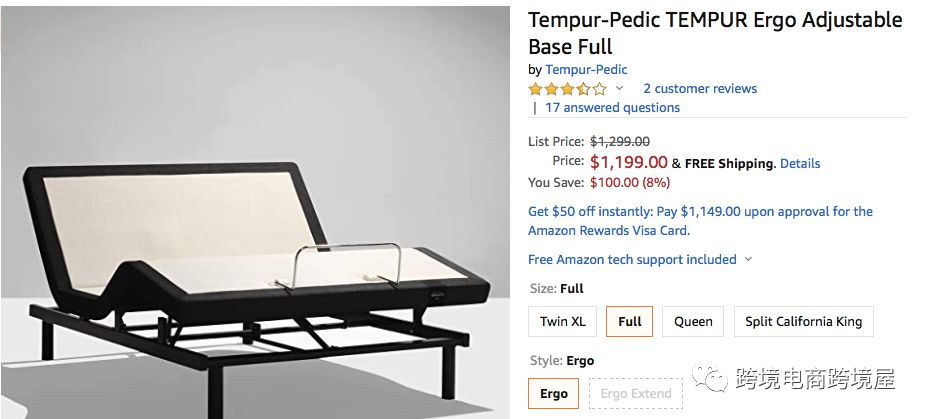Viewport: 925px width, 419px height.
Task: Click the Amazon Rewards Visa Card offer
Action: tap(700, 221)
